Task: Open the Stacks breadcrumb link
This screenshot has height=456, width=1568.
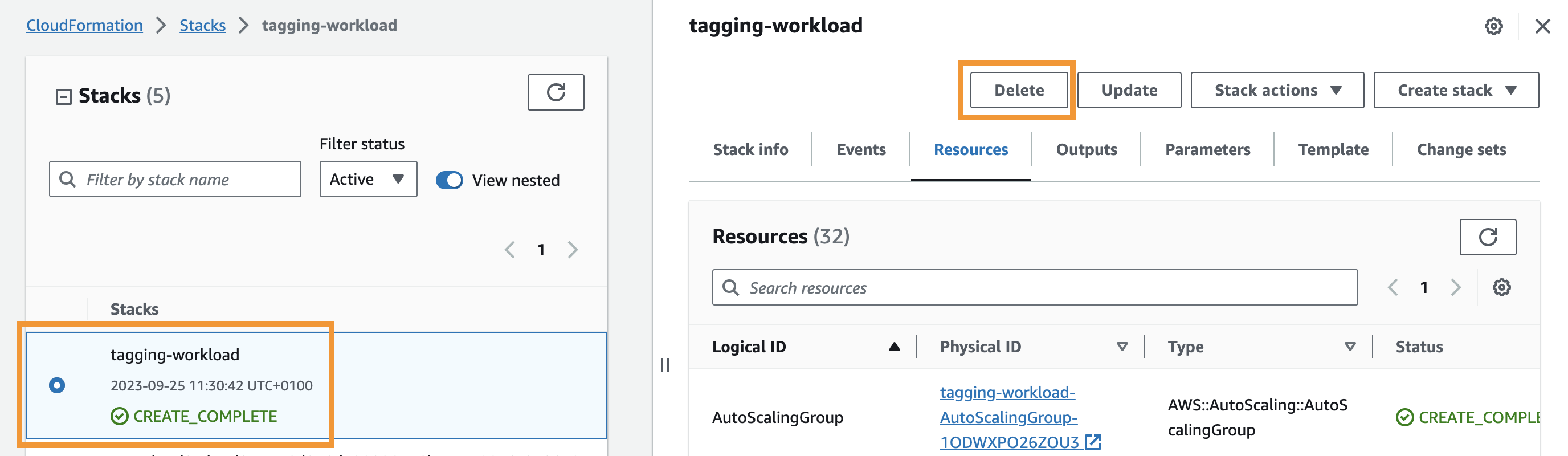Action: coord(202,26)
